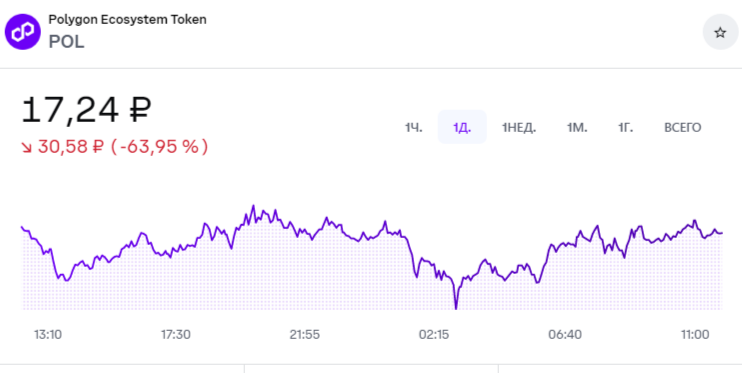The image size is (742, 373).
Task: Switch chart to 1НЕД. range
Action: coord(519,127)
